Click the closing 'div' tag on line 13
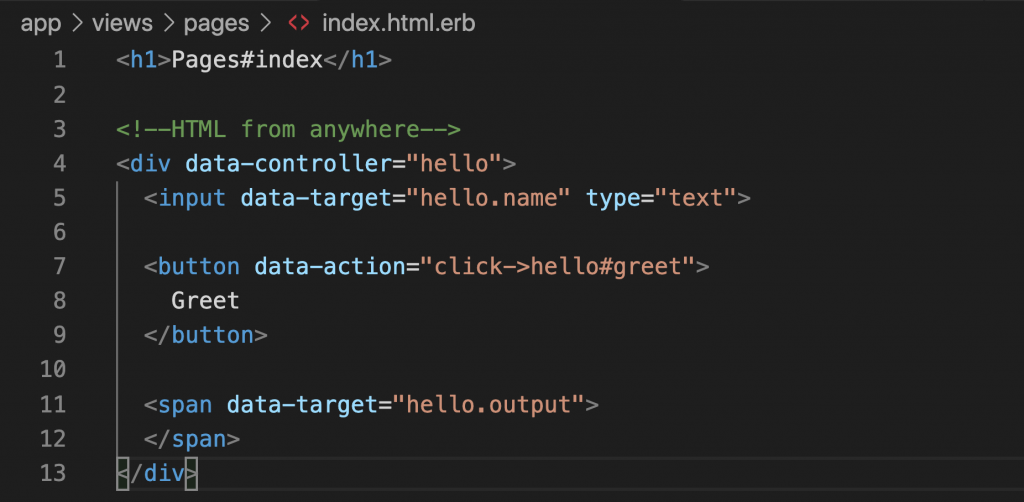This screenshot has width=1024, height=502. pyautogui.click(x=157, y=473)
